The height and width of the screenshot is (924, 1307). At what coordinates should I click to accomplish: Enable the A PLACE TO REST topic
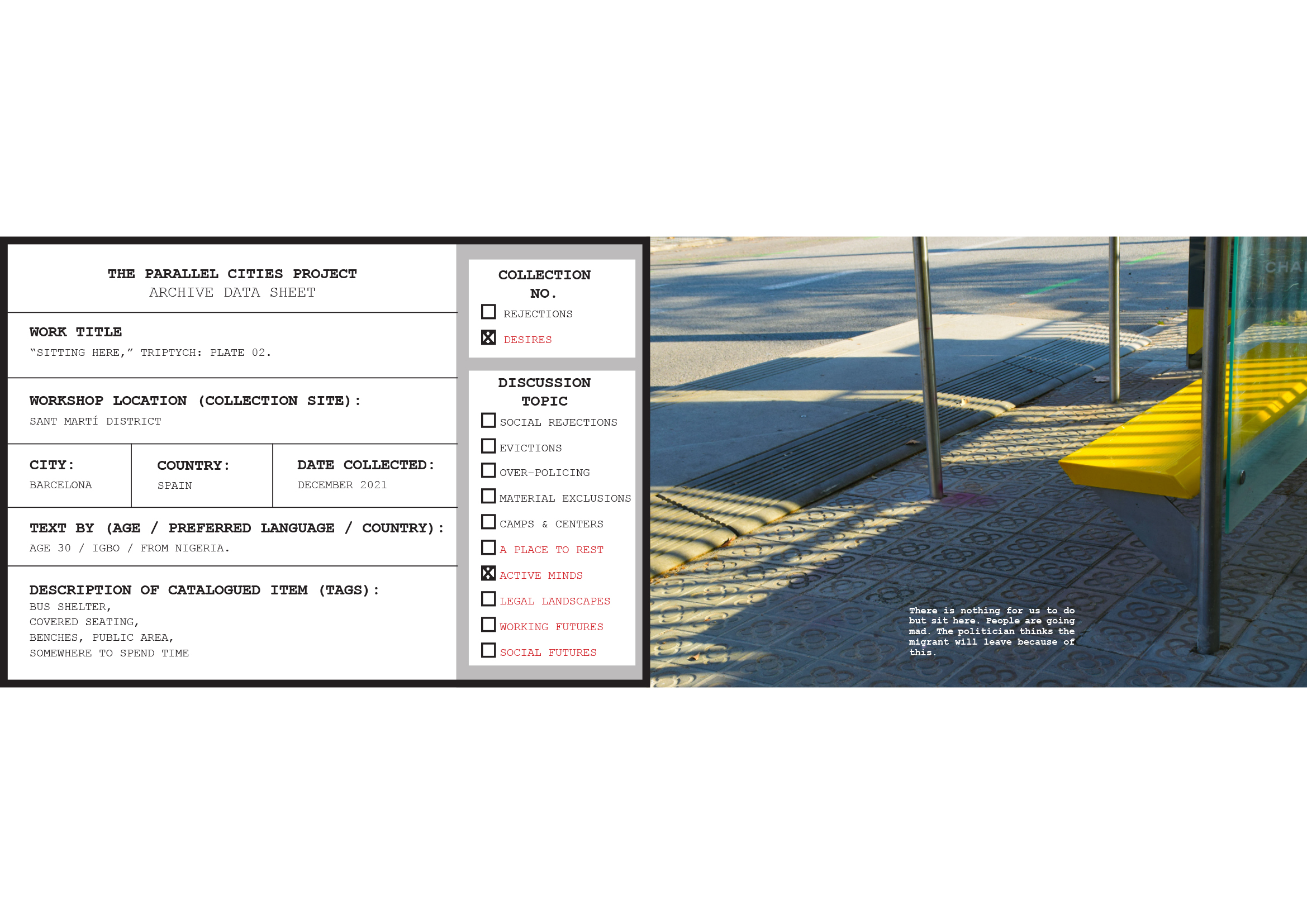coord(488,547)
